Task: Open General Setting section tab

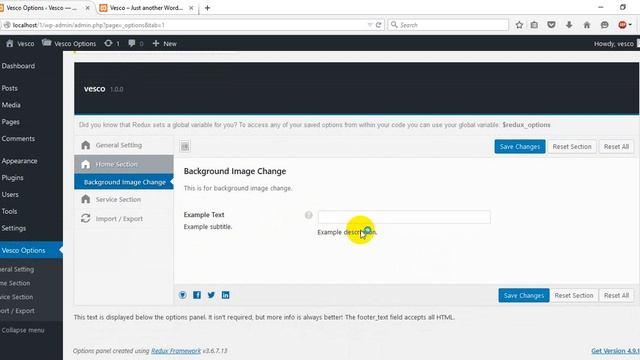Action: coord(124,145)
